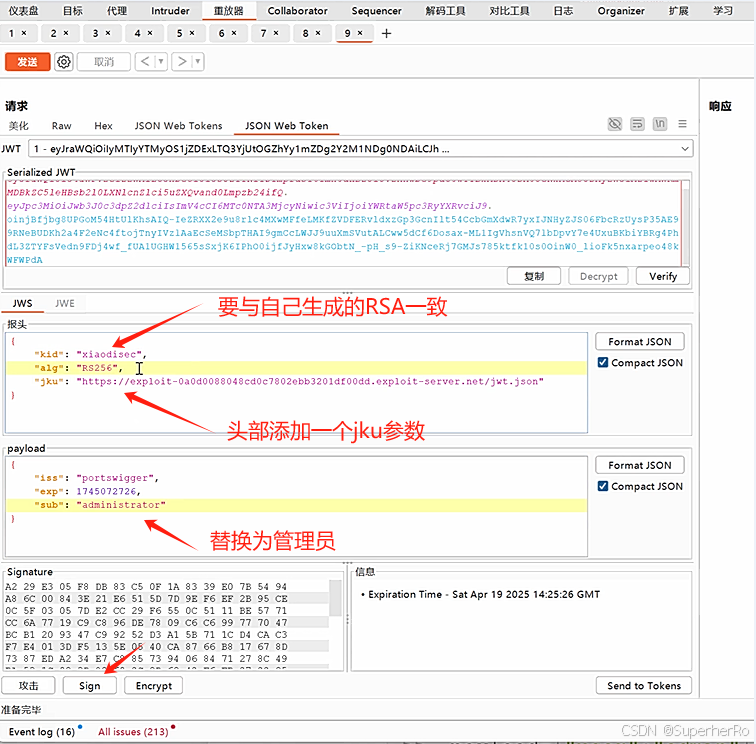The width and height of the screenshot is (756, 744).
Task: Expand the JWT selection dropdown
Action: pos(685,149)
